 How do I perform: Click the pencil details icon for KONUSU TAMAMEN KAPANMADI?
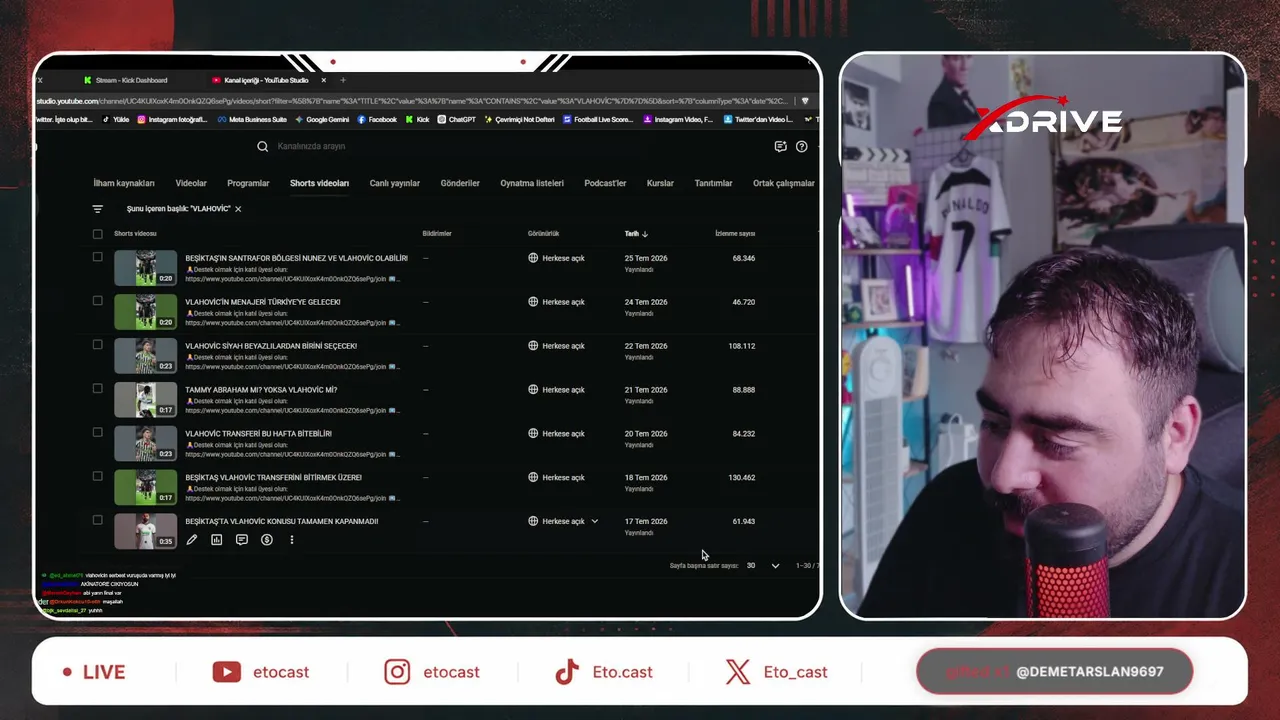[192, 540]
